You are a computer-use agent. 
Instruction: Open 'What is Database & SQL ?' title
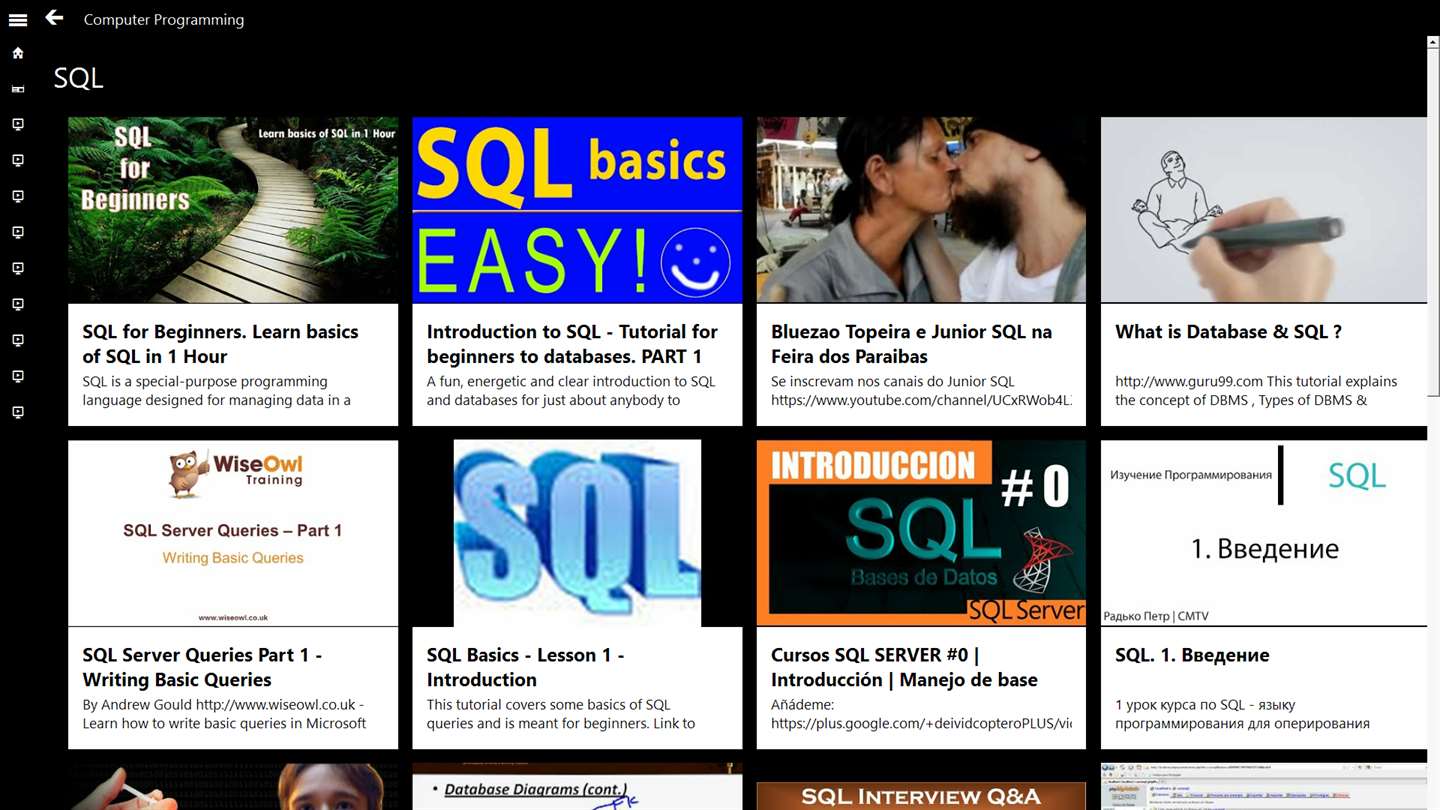[x=1228, y=332]
